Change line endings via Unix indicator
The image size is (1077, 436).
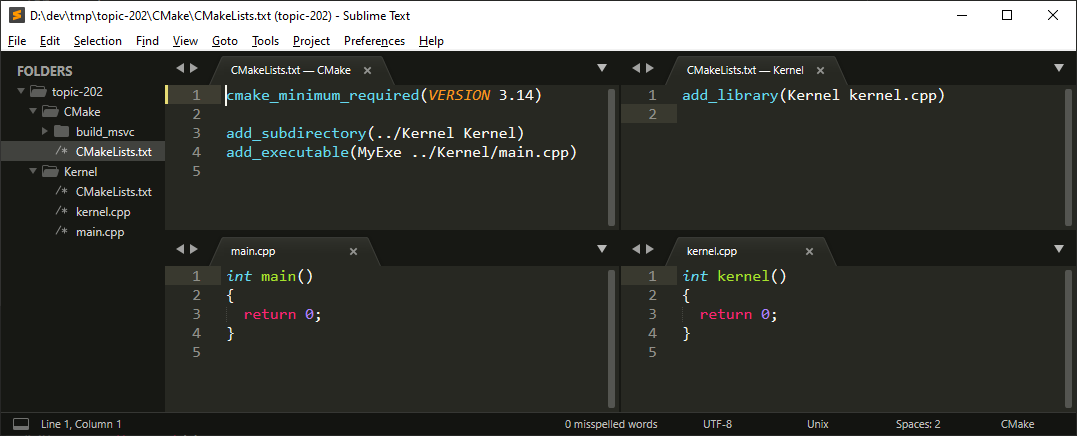(x=817, y=424)
